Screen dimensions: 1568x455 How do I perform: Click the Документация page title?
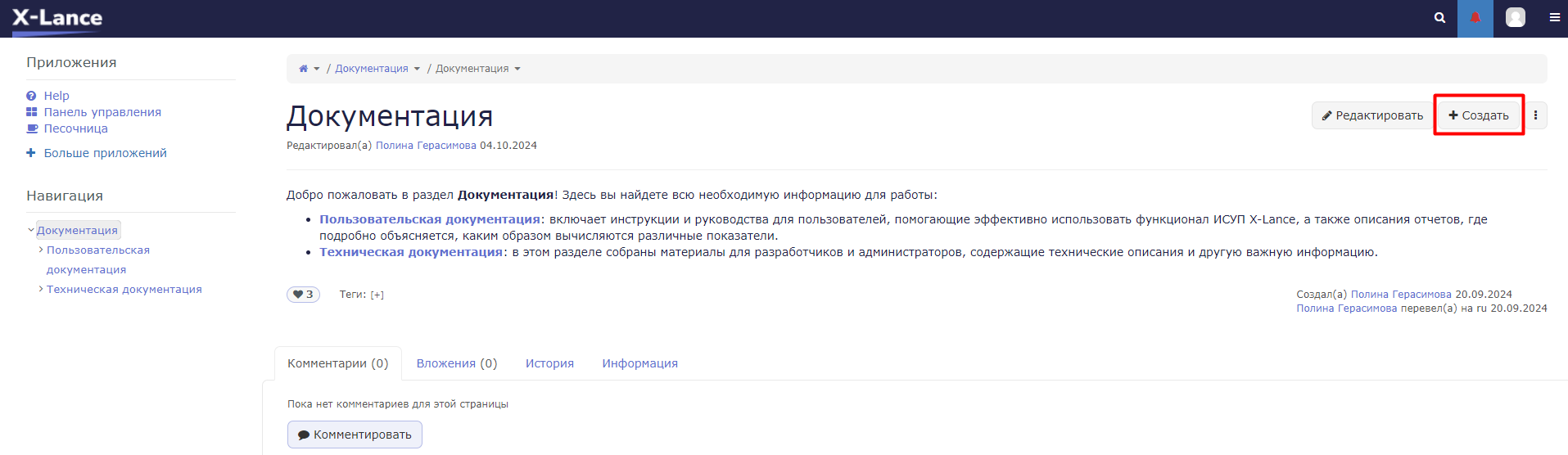click(390, 116)
